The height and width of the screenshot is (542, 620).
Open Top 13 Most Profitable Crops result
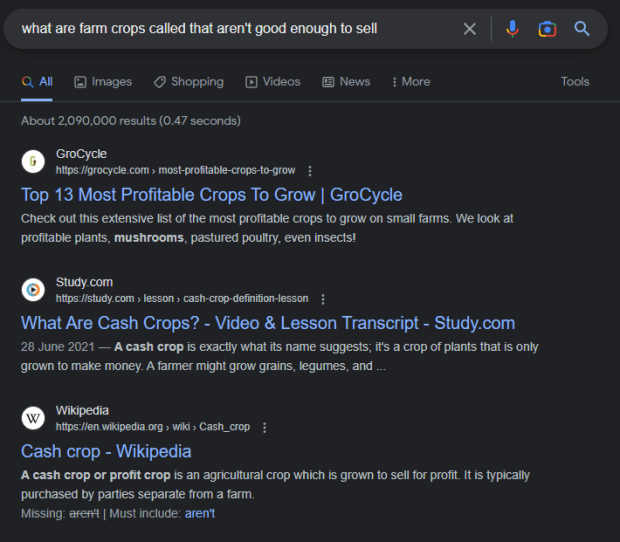211,195
